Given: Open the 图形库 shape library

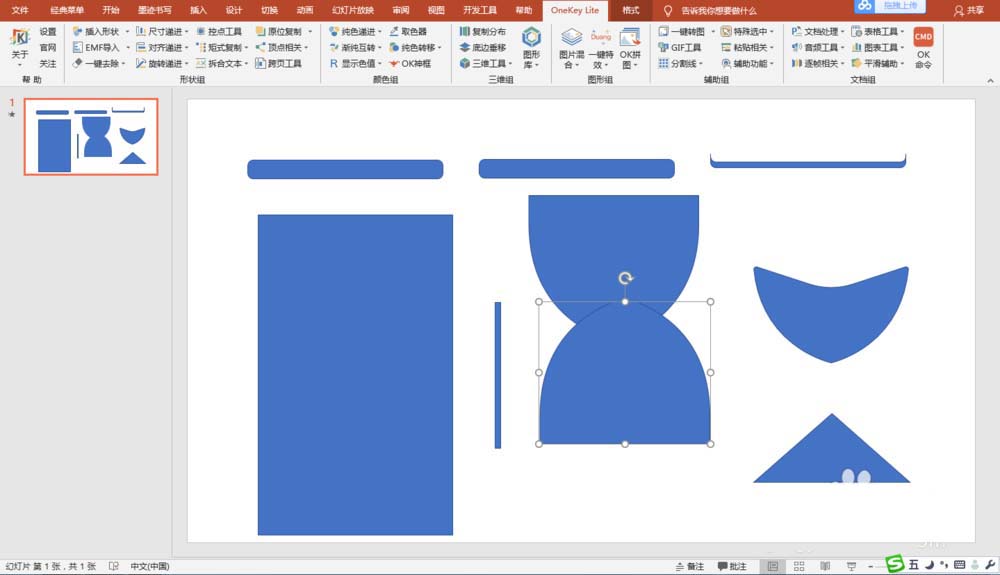Looking at the screenshot, I should pos(531,48).
